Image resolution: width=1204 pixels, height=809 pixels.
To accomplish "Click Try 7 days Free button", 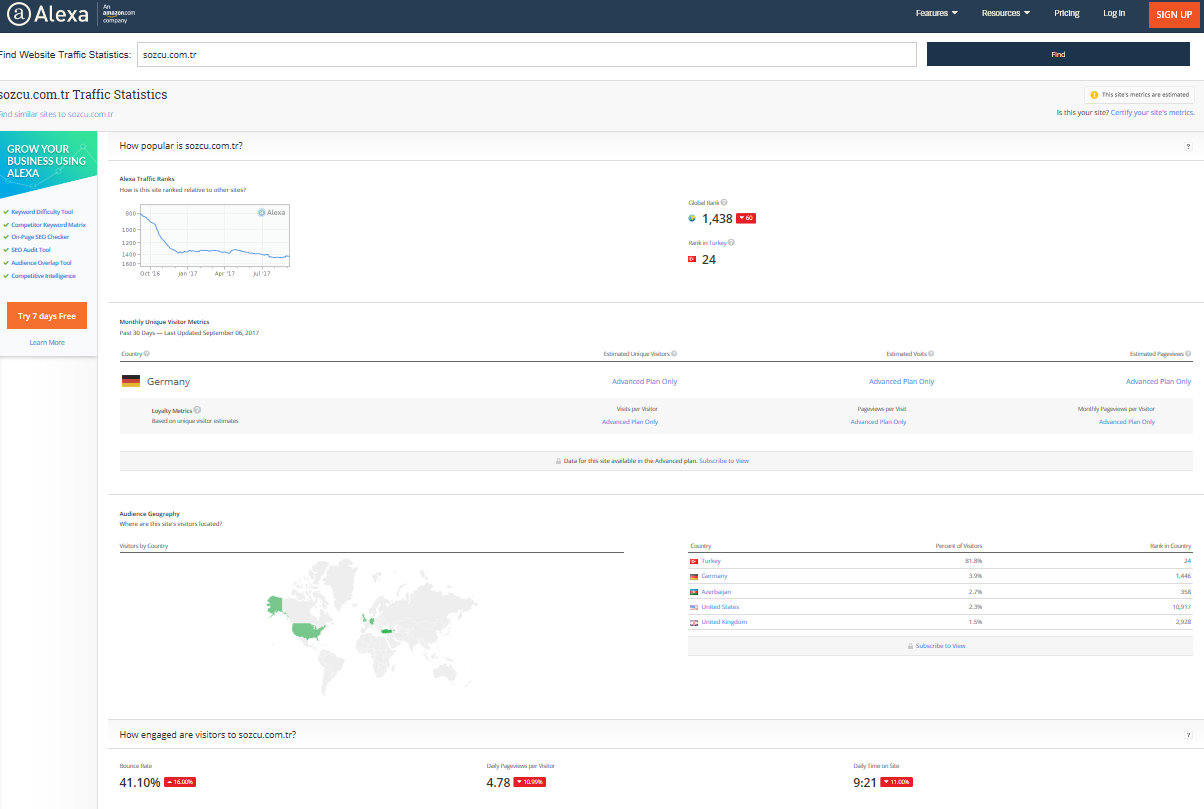I will coord(47,316).
